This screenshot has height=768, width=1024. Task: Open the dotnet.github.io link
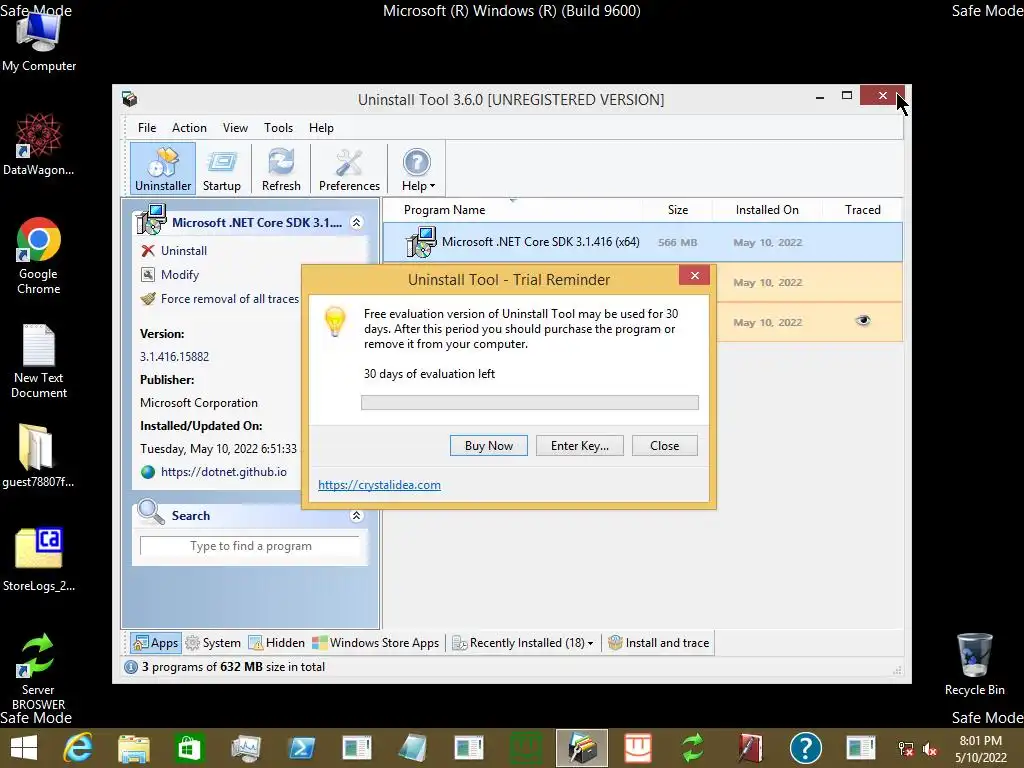[223, 472]
